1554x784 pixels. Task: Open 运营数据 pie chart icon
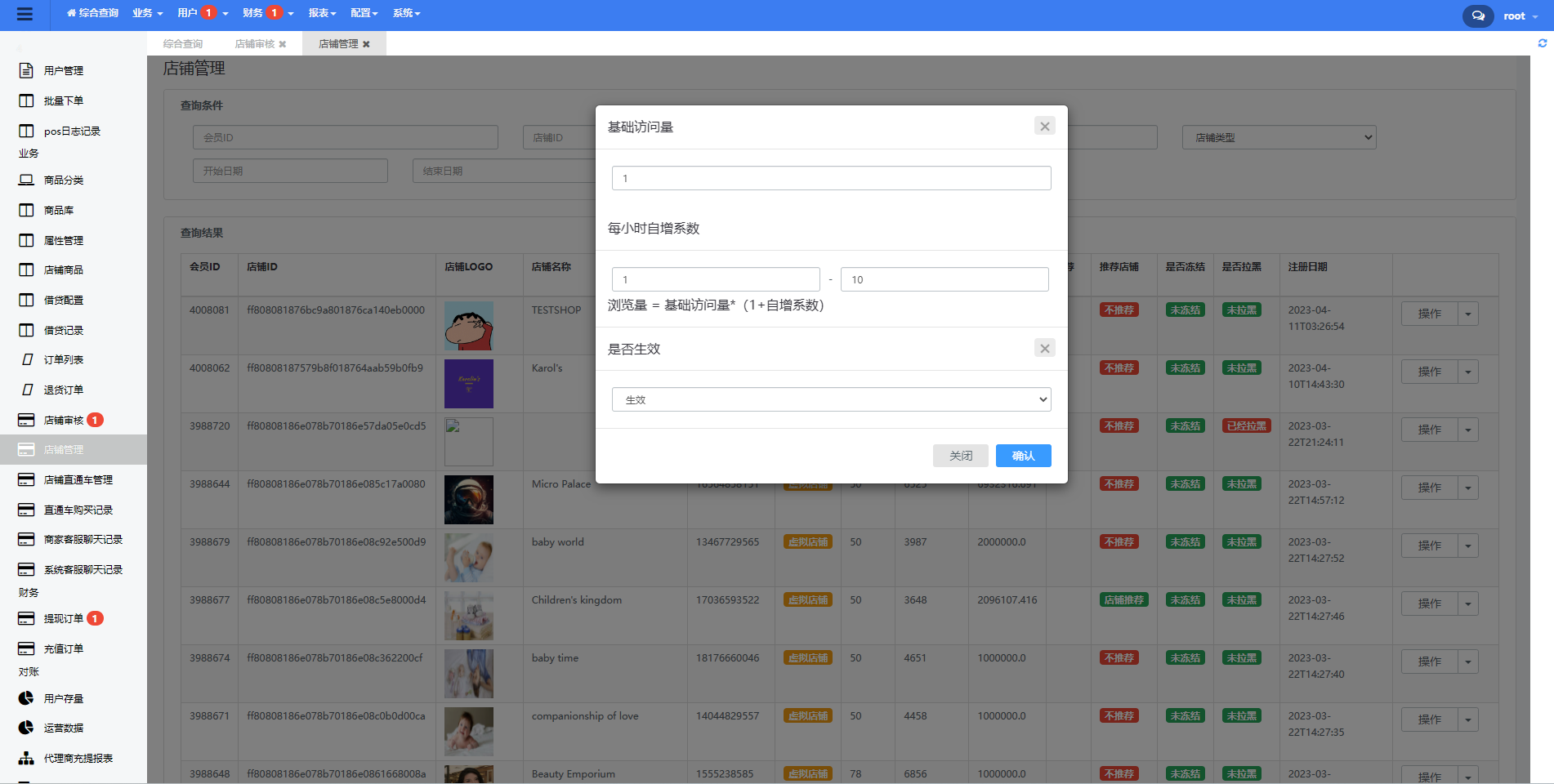26,728
